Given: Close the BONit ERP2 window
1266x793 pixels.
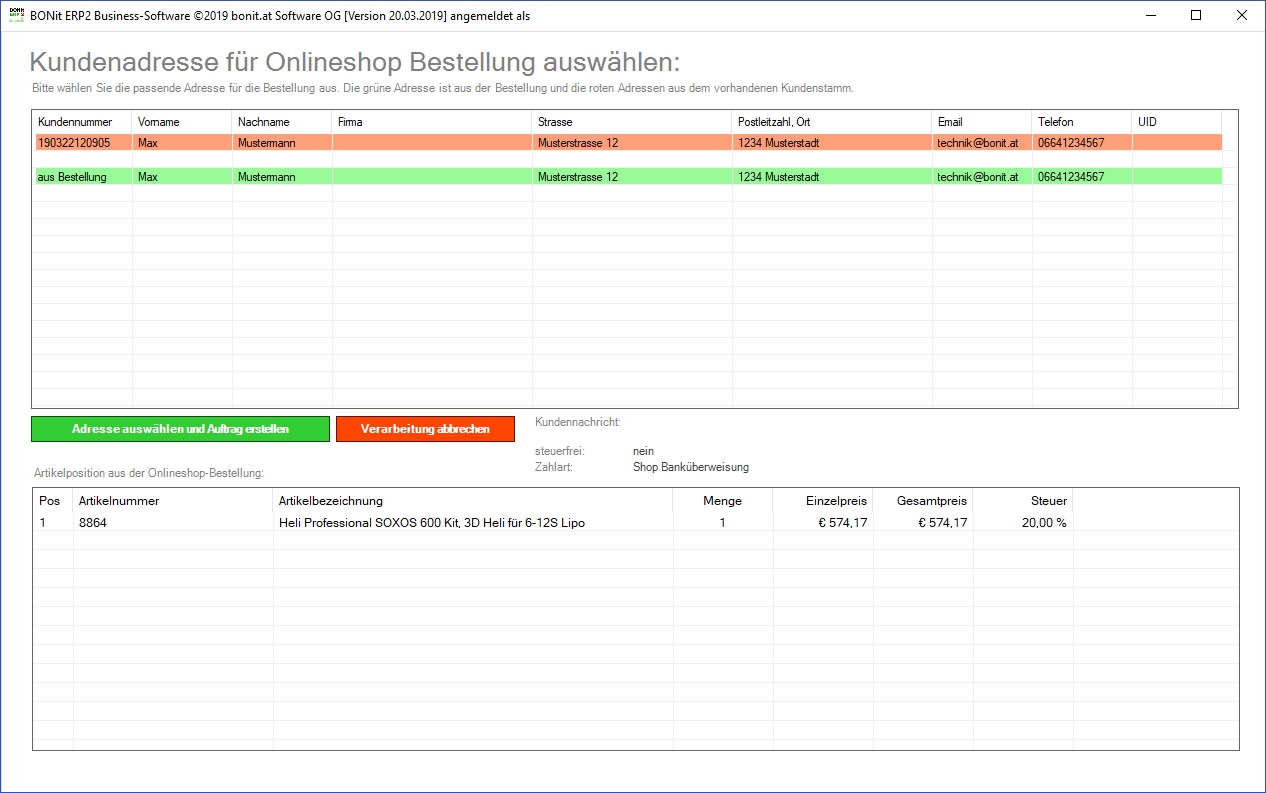Looking at the screenshot, I should (1242, 15).
